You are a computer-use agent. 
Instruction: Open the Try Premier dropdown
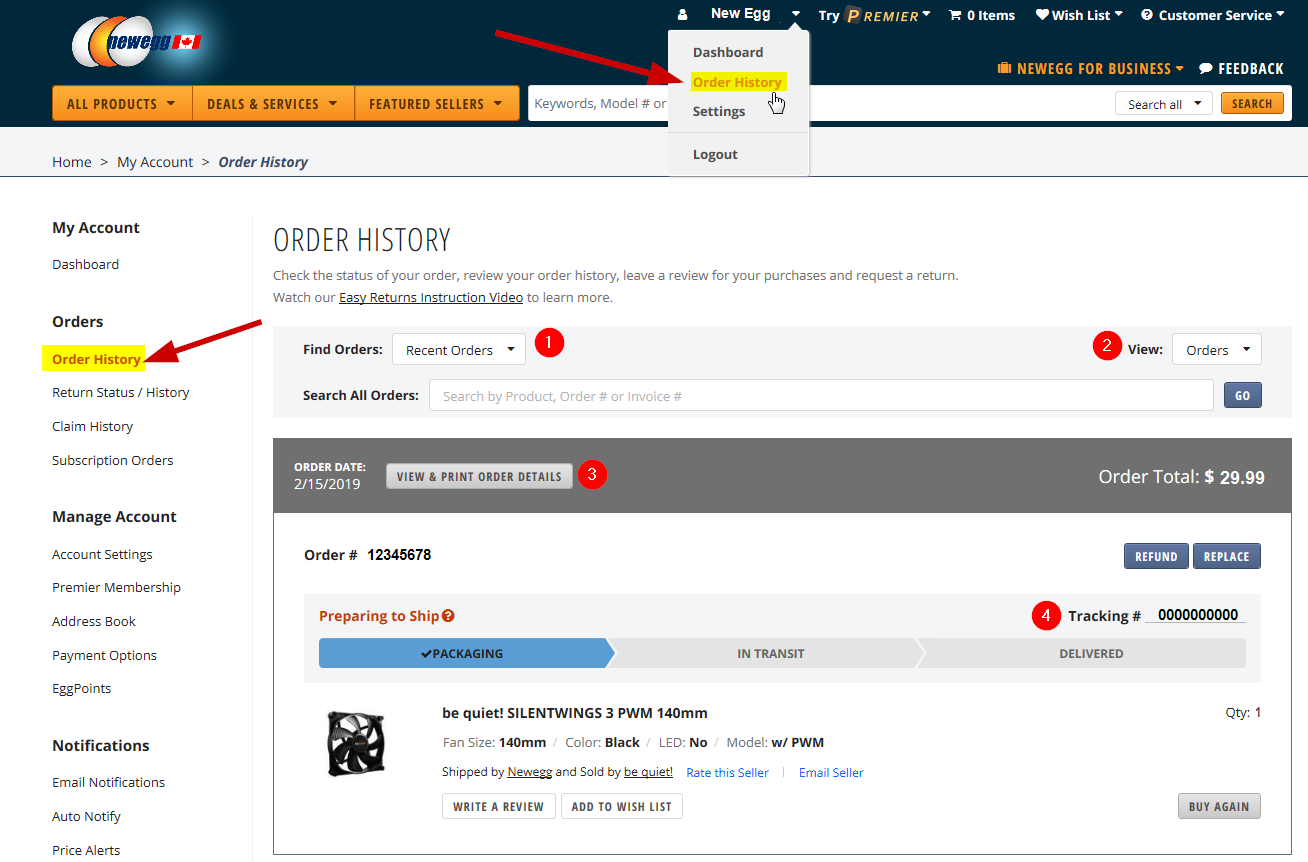(874, 15)
